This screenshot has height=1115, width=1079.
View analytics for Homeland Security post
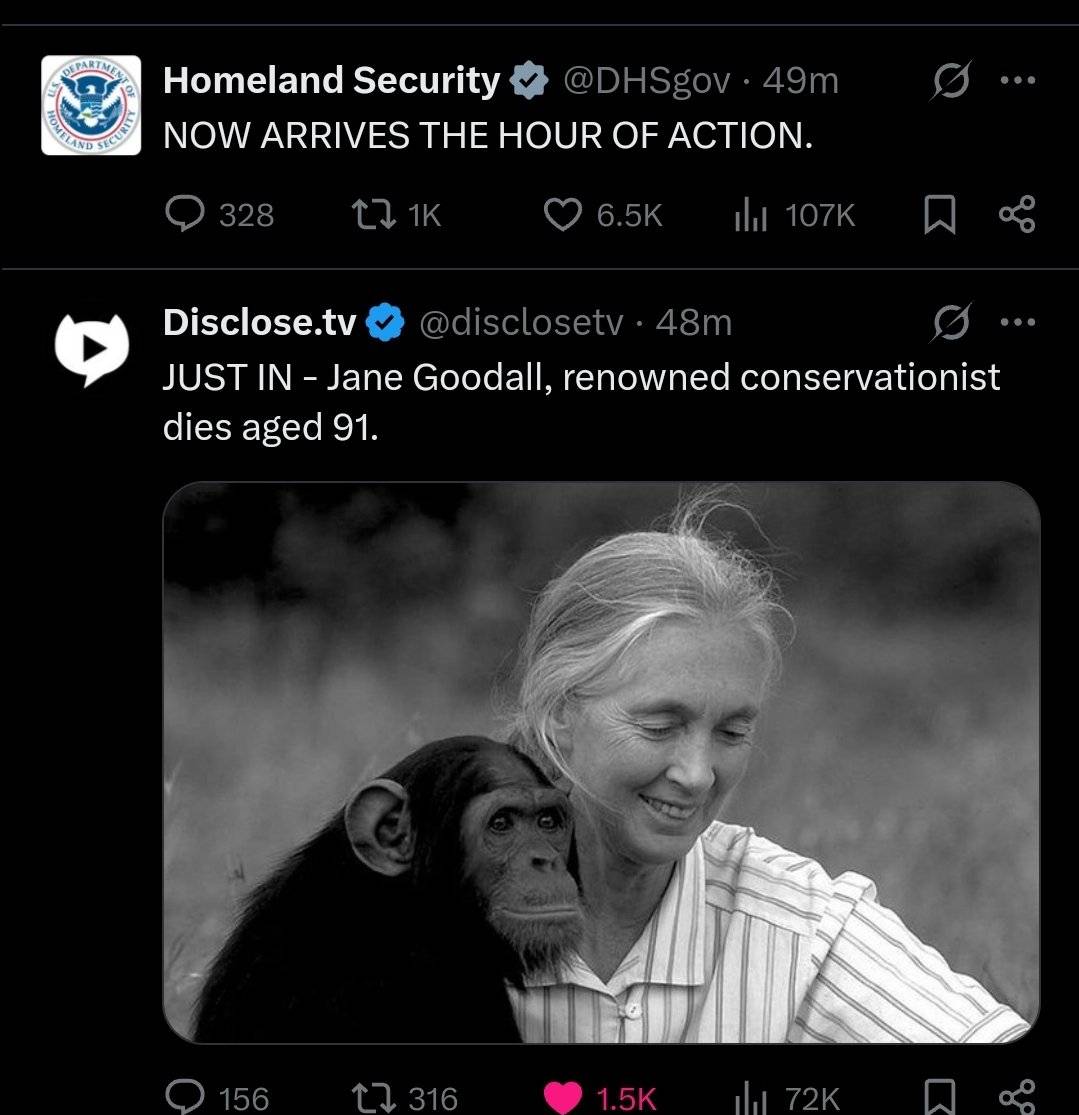751,214
